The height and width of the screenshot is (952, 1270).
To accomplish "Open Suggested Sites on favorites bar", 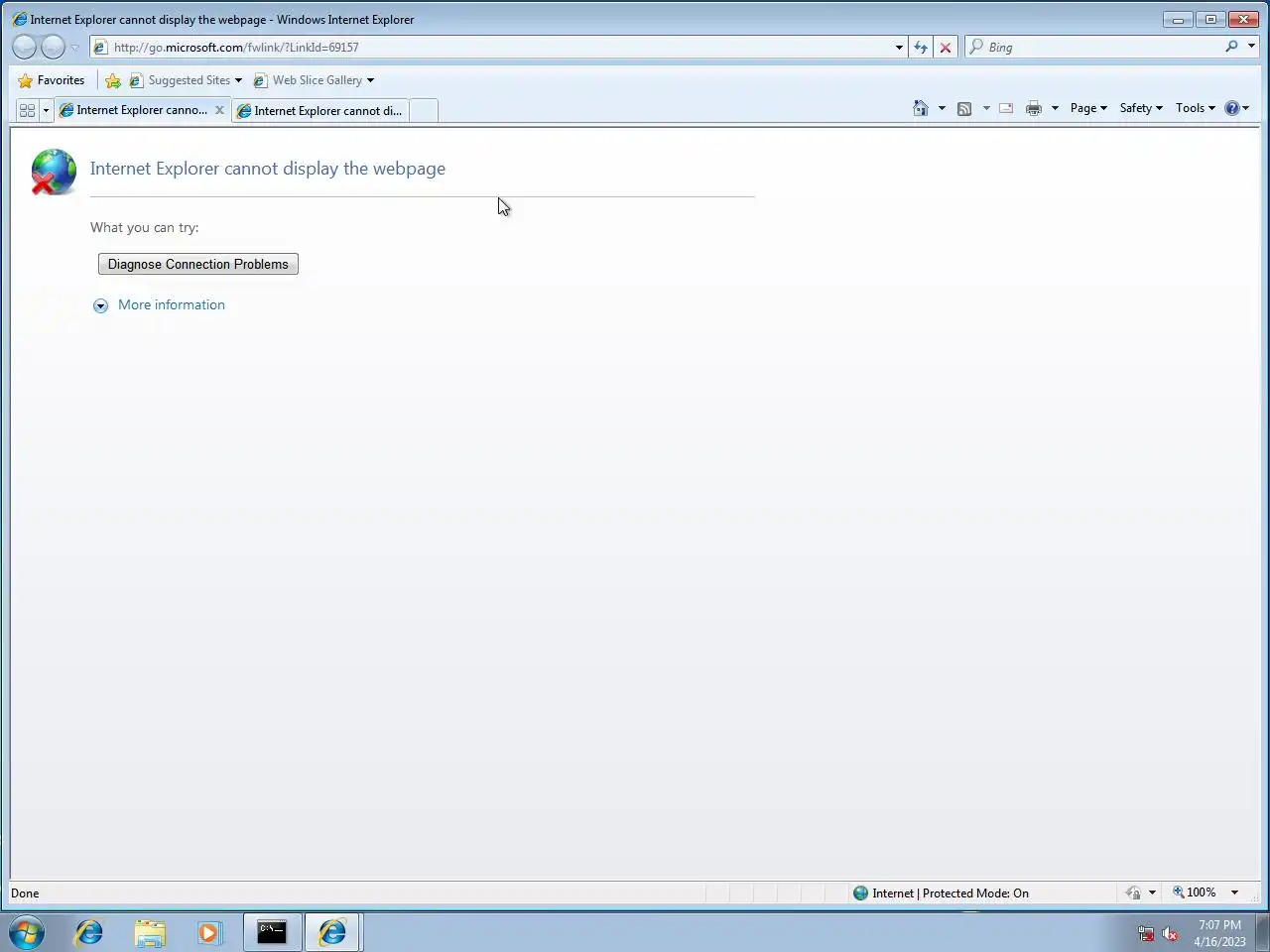I will (186, 80).
